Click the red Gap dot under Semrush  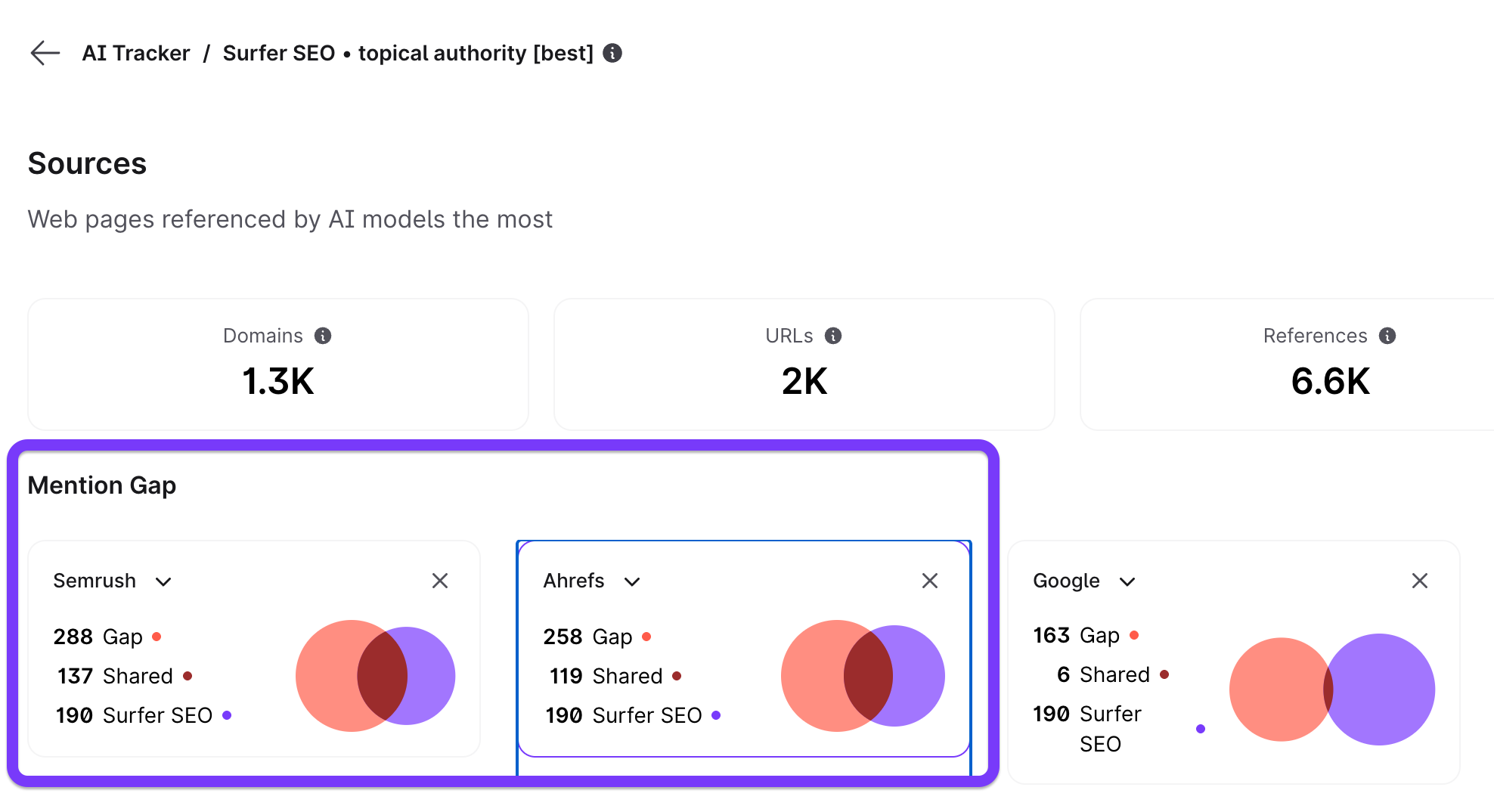click(x=157, y=637)
